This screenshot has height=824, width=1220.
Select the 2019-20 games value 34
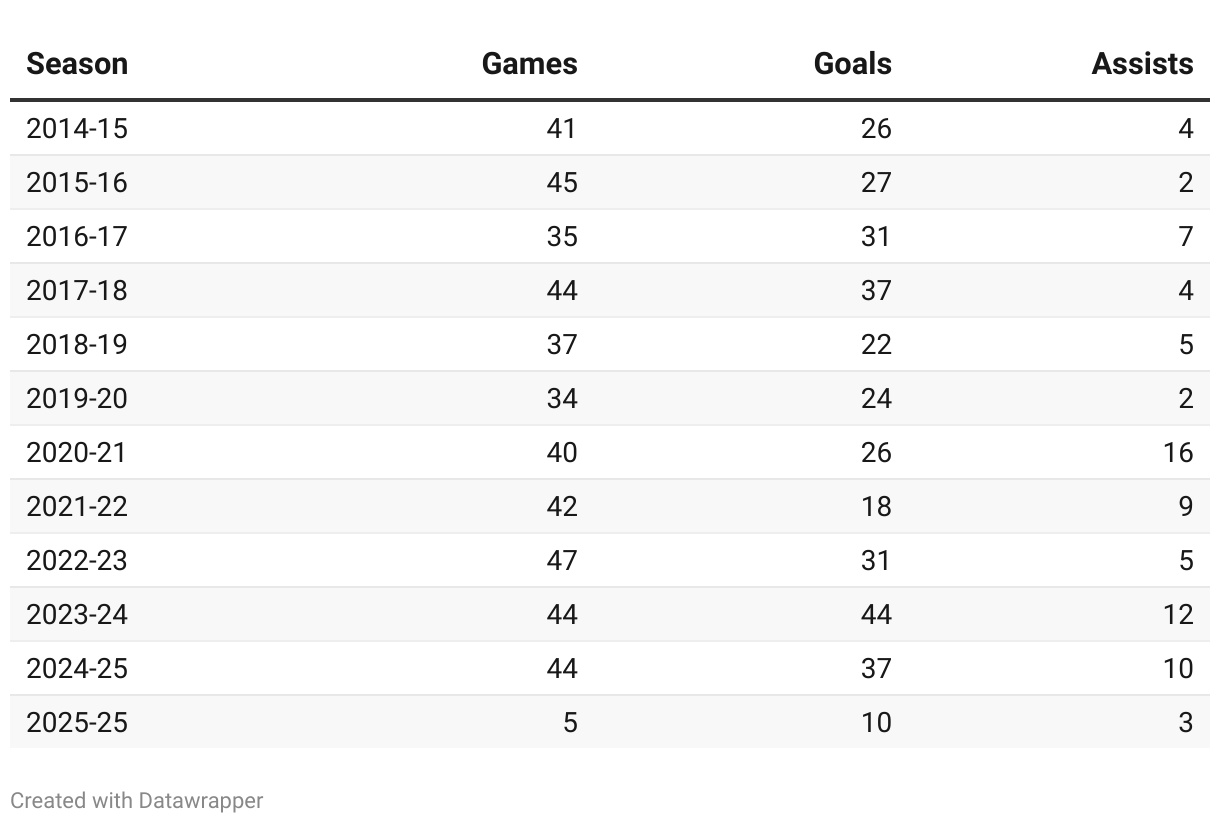[561, 399]
